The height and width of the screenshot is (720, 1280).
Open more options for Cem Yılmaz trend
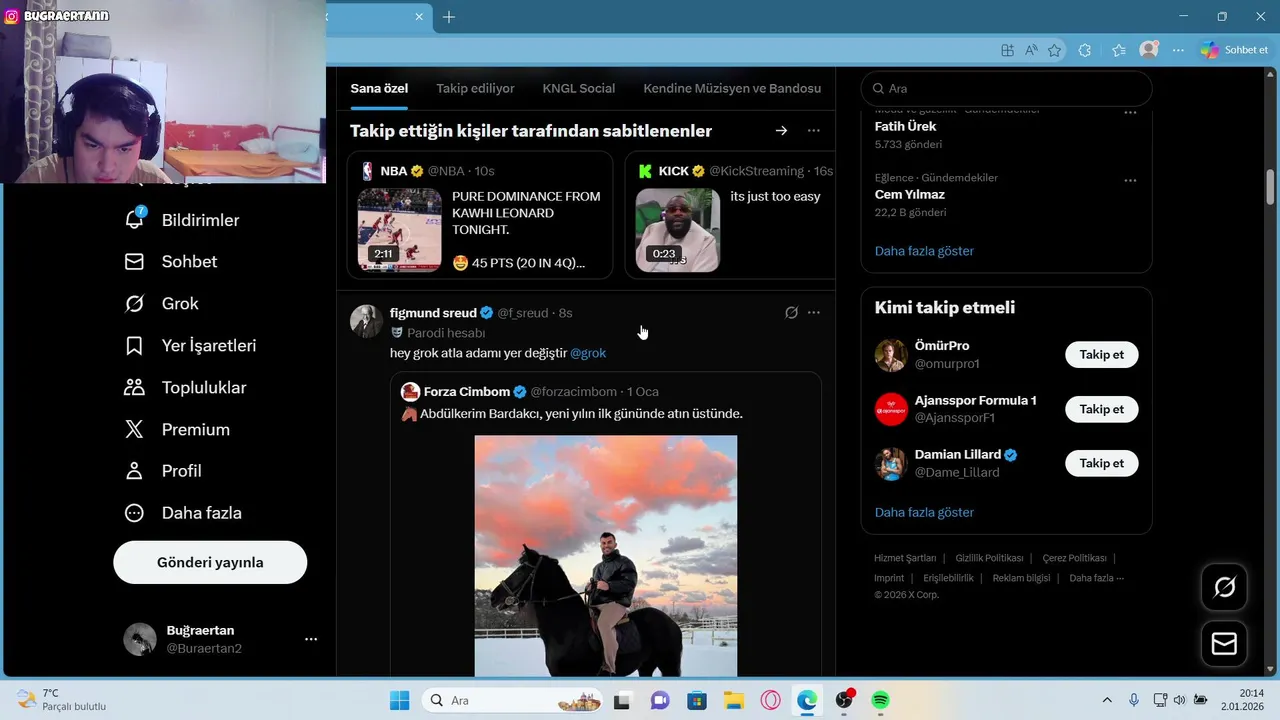click(x=1130, y=181)
